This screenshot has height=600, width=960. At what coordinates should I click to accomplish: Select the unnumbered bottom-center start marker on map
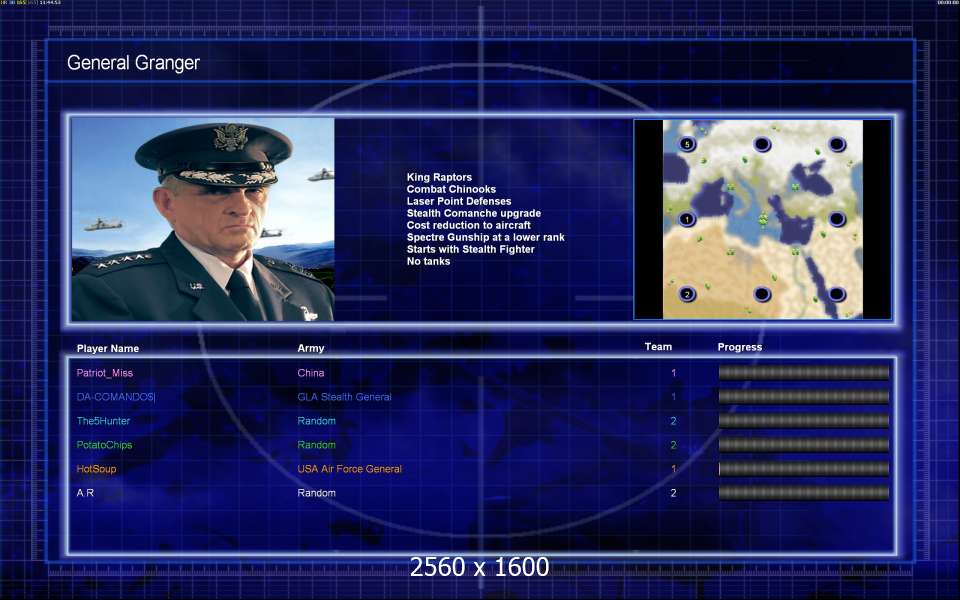click(762, 294)
